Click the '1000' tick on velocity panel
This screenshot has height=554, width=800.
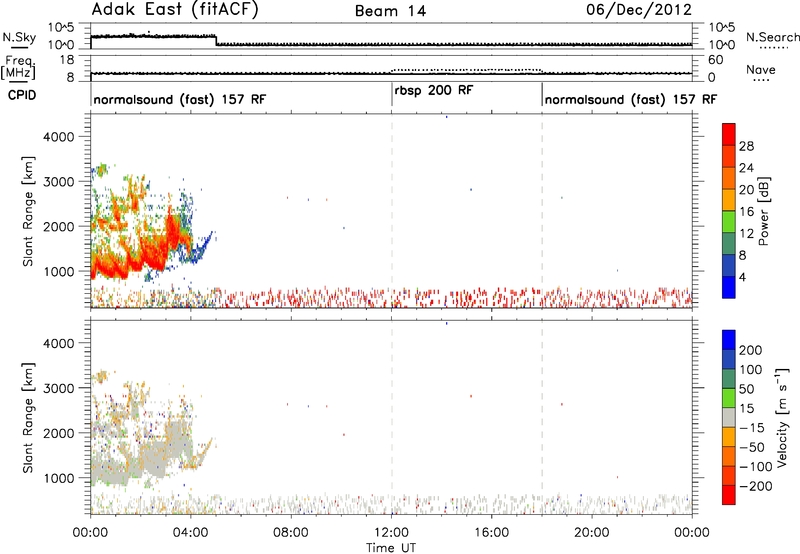coord(58,478)
